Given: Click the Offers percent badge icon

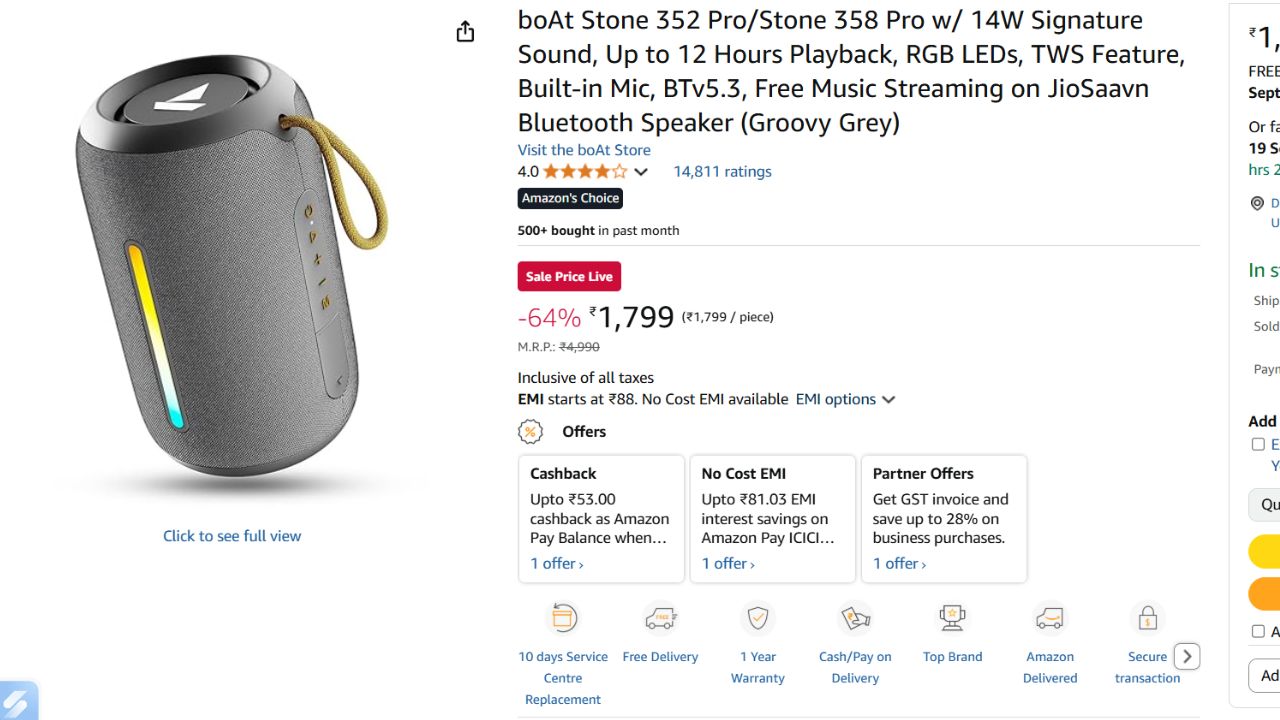Looking at the screenshot, I should click(530, 432).
